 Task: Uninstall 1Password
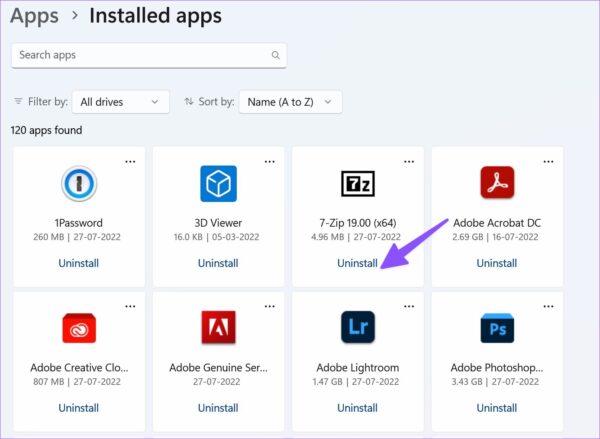(x=78, y=263)
